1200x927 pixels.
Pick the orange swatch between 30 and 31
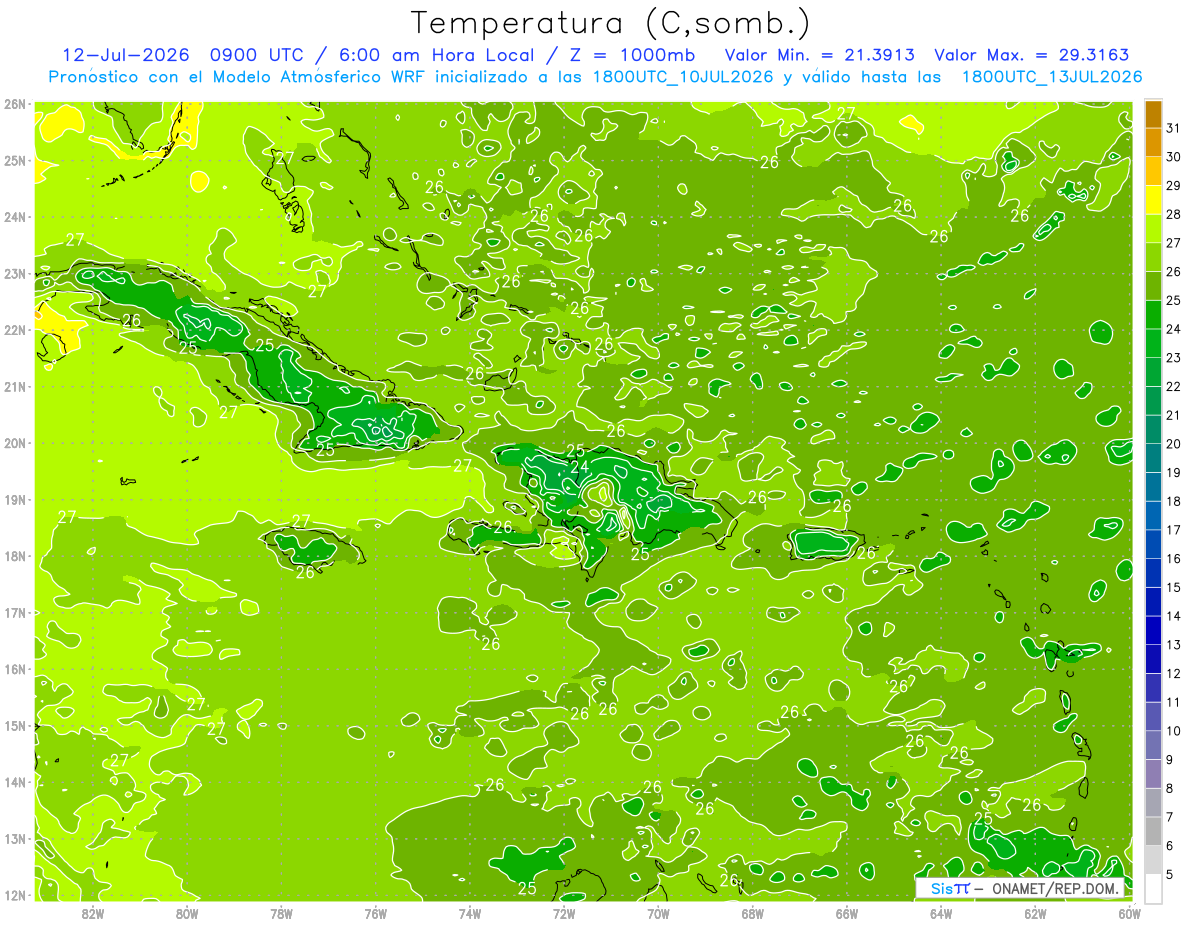[x=1153, y=143]
